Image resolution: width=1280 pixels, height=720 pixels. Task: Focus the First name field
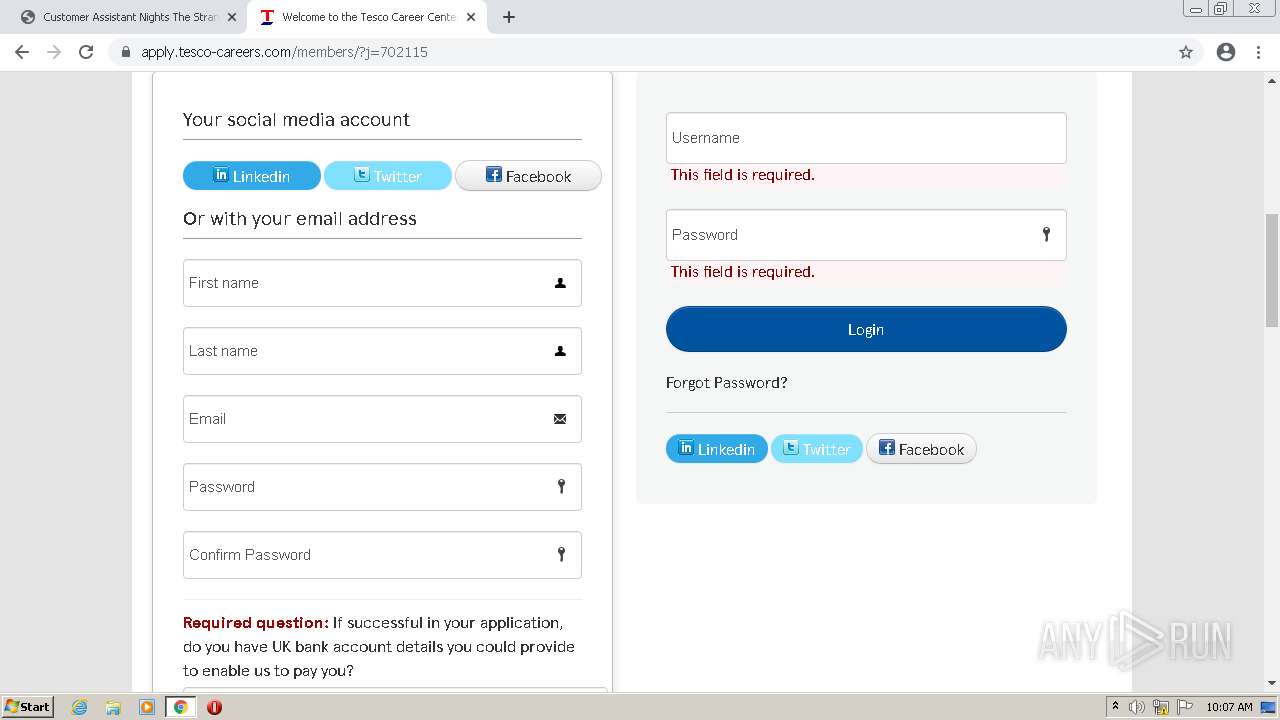click(382, 283)
